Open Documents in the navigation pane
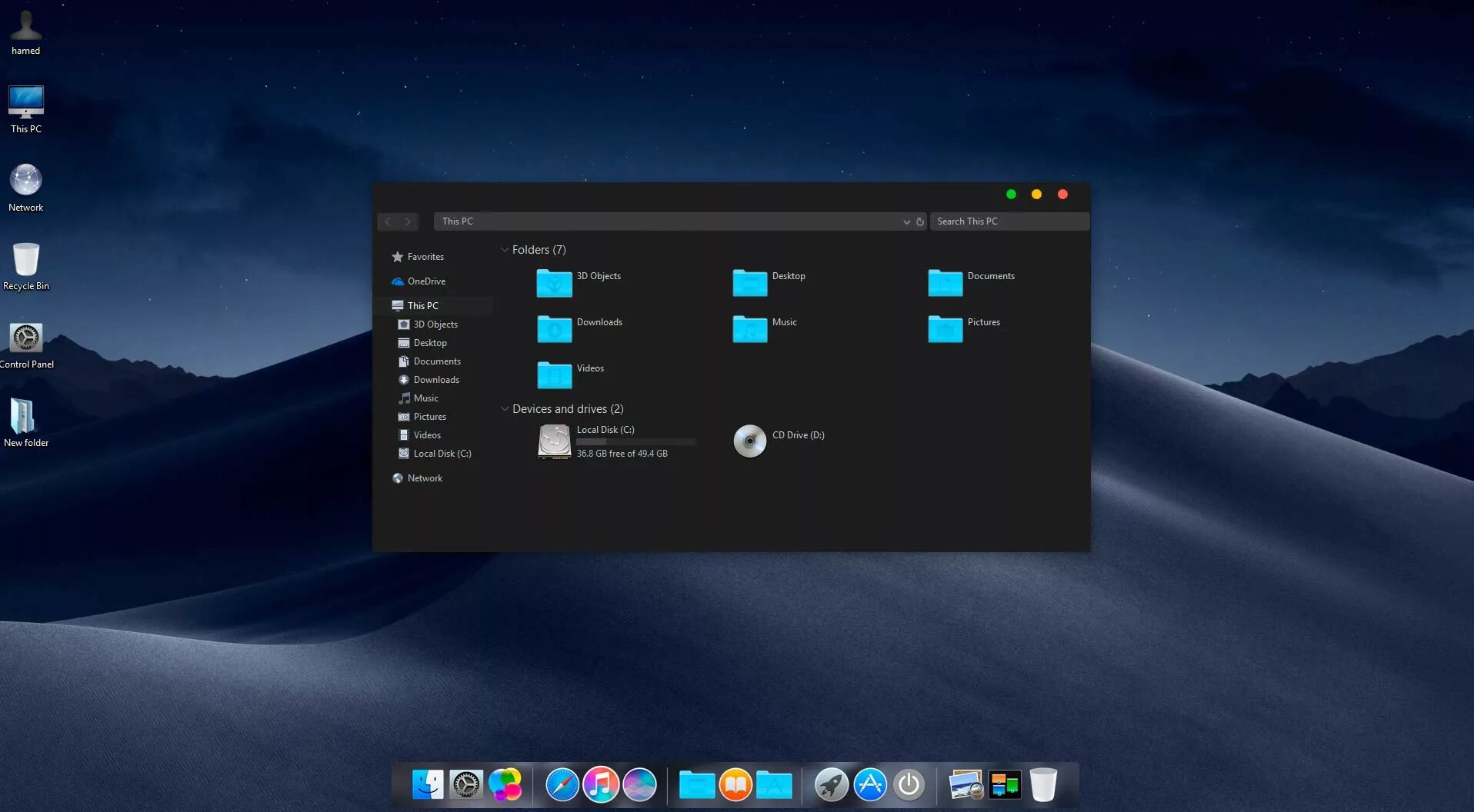Screen dimensions: 1474x812 pyautogui.click(x=429, y=361)
